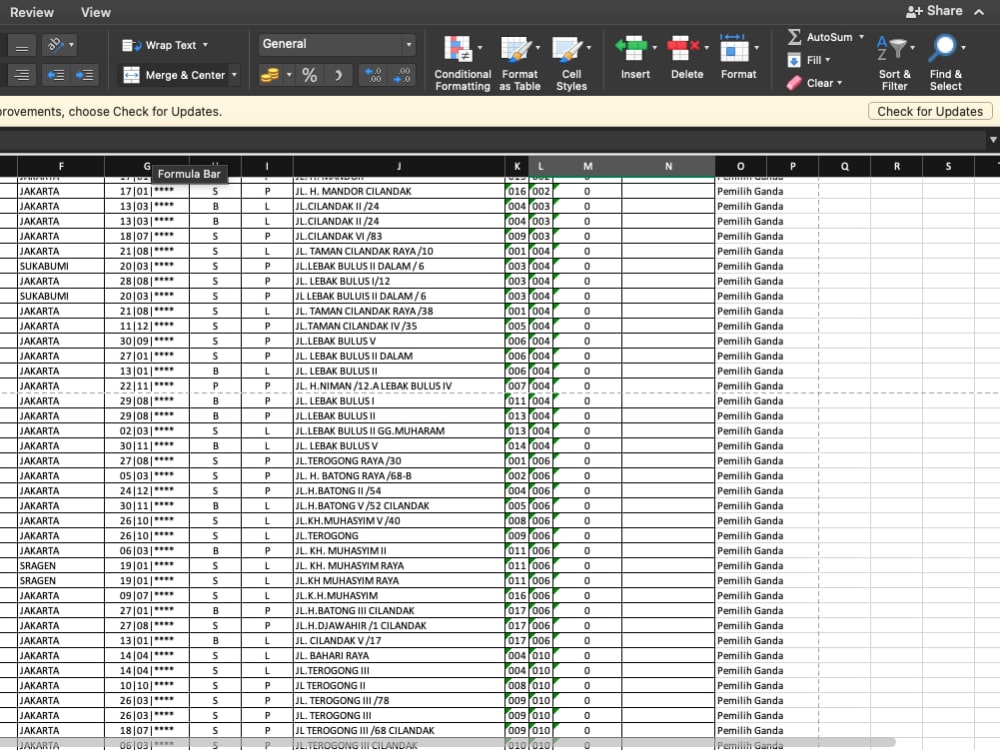Click the Clear eraser icon
Image resolution: width=1000 pixels, height=750 pixels.
coord(794,83)
